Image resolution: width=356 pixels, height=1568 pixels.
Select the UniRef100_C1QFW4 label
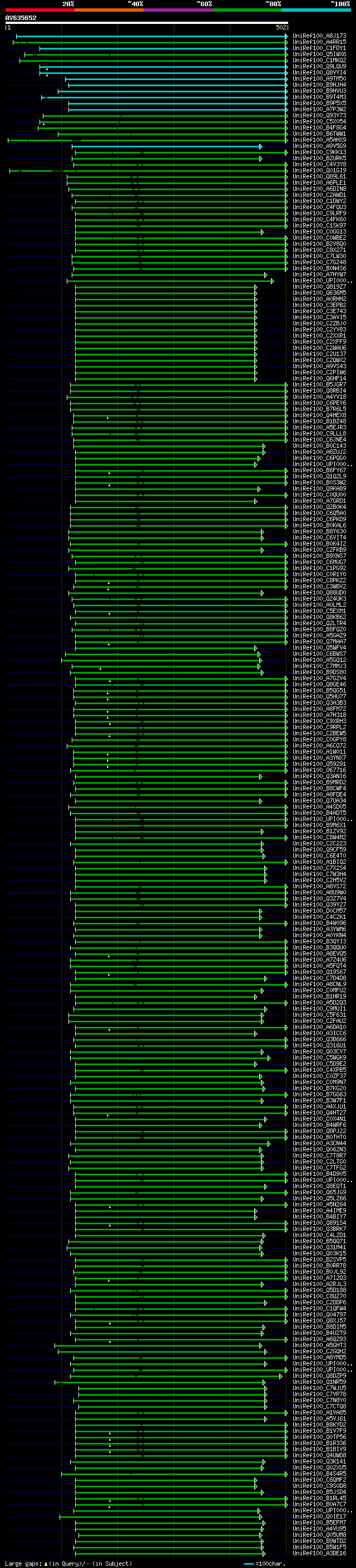click(319, 1308)
